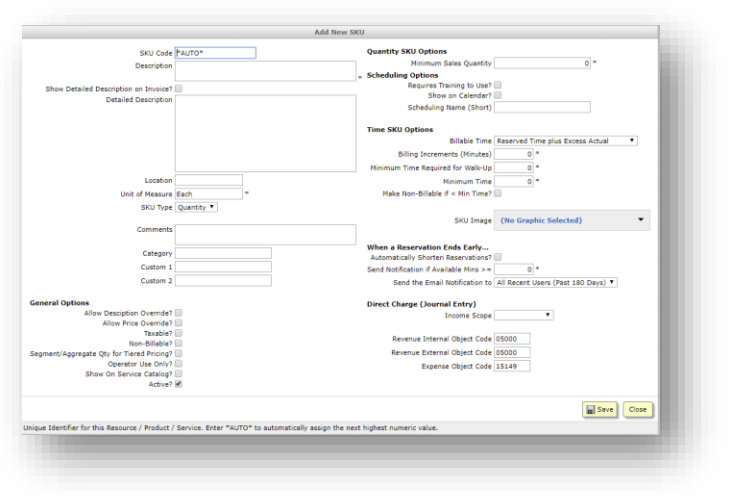The image size is (736, 496).
Task: Click the Detailed Description text area
Action: click(x=265, y=133)
